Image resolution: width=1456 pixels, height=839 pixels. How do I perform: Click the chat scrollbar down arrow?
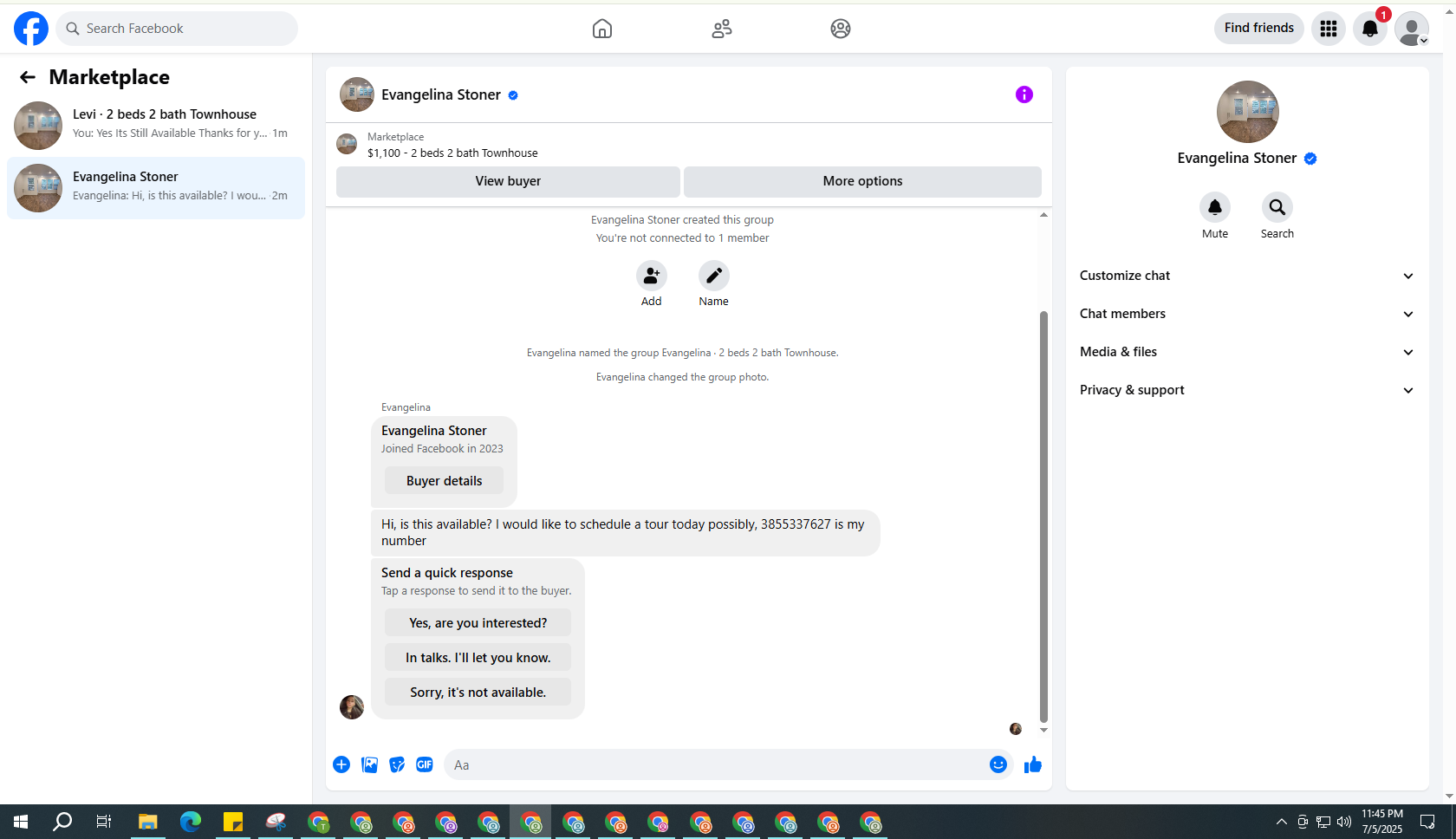point(1043,730)
